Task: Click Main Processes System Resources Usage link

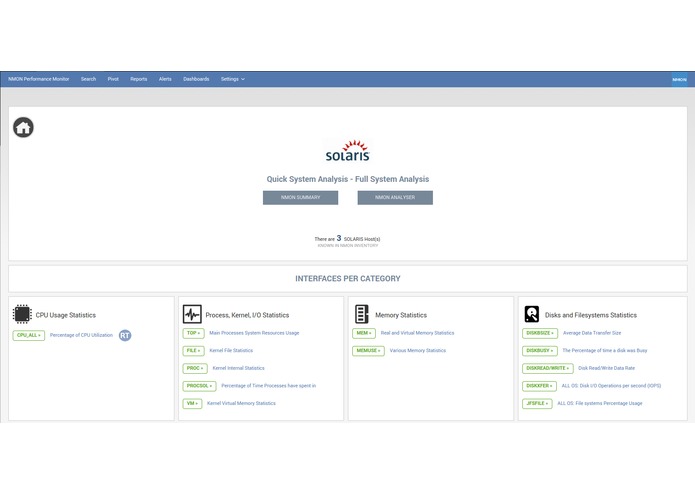Action: pos(254,333)
